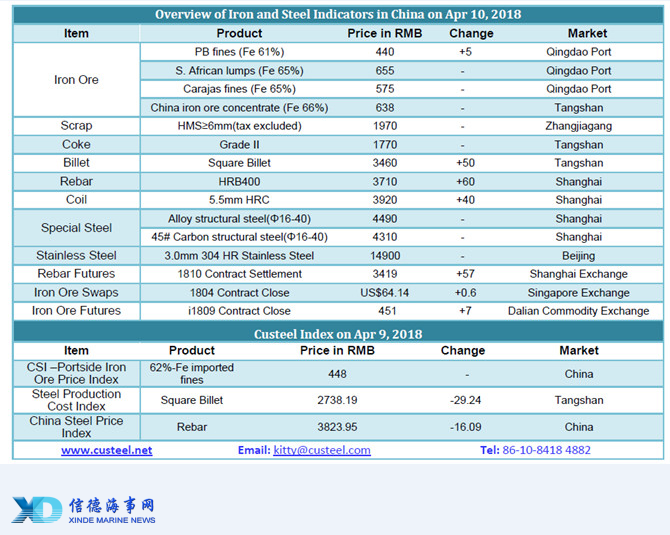
Task: Click the change value -29.24
Action: [x=465, y=400]
